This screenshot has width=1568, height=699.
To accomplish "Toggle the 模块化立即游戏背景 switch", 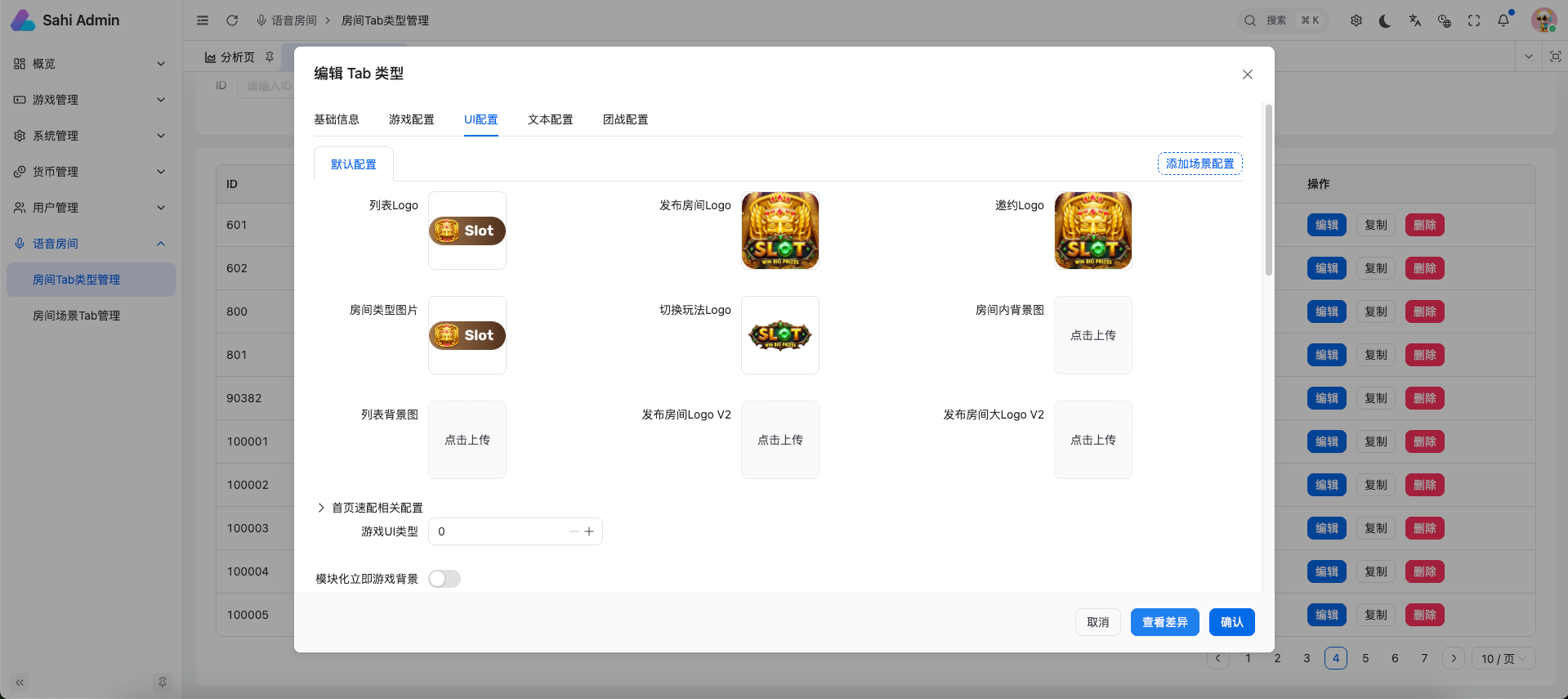I will point(444,579).
